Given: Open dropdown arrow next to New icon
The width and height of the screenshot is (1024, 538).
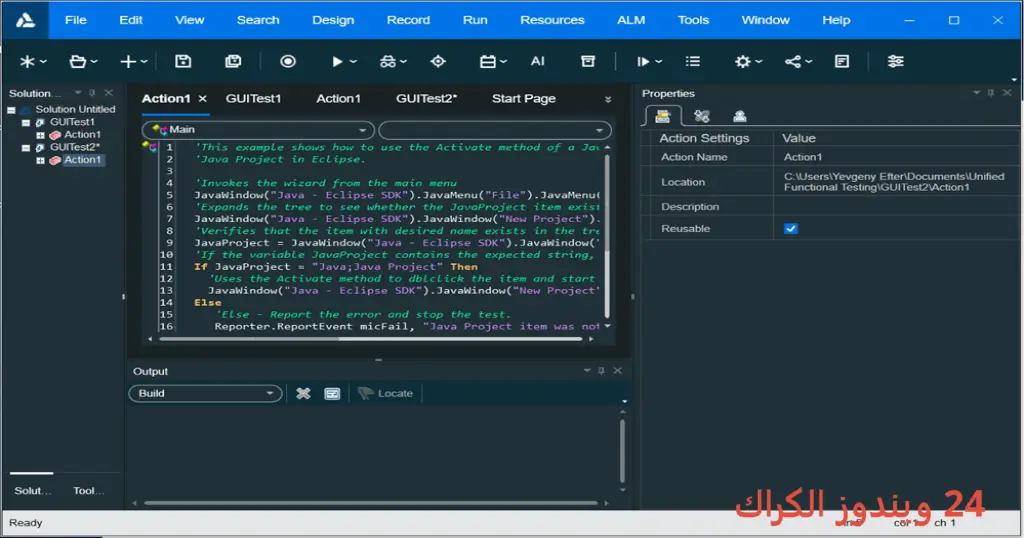Looking at the screenshot, I should [x=43, y=61].
